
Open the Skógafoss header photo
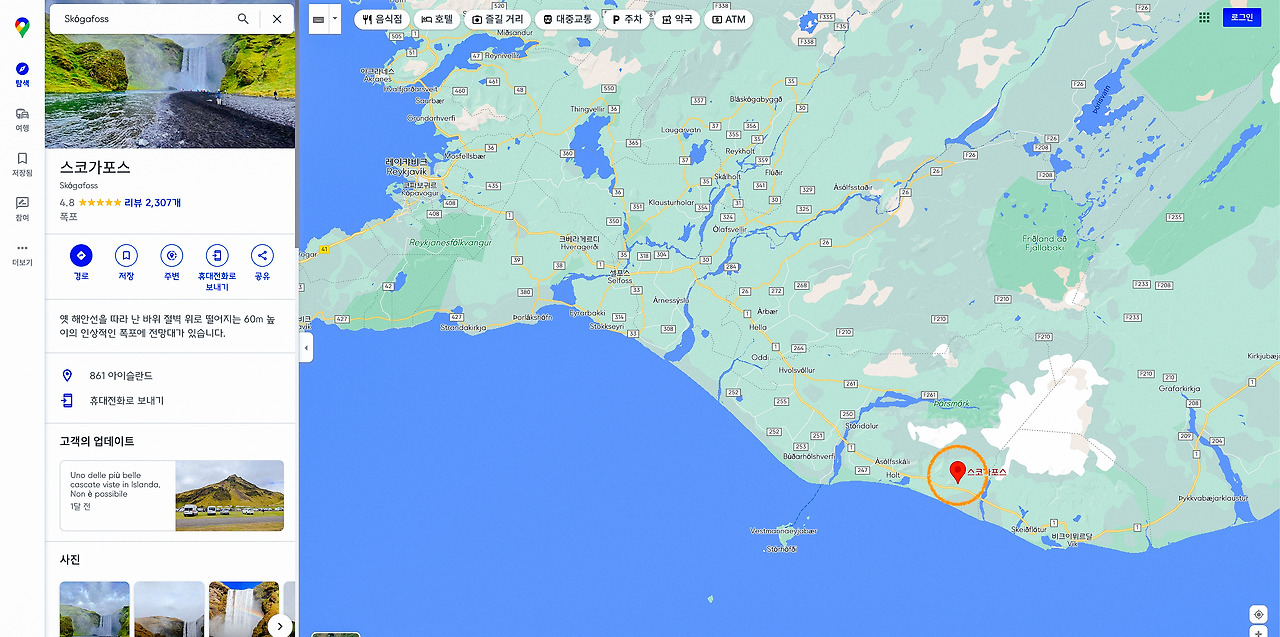(171, 91)
